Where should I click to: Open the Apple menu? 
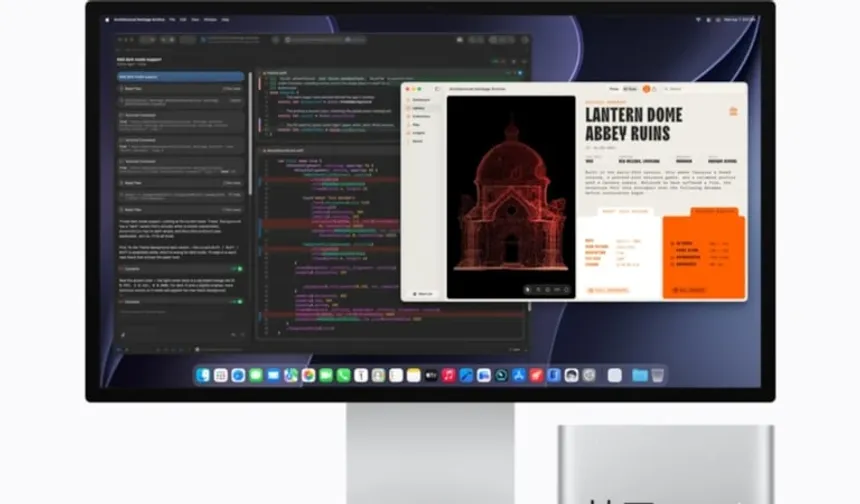point(107,20)
